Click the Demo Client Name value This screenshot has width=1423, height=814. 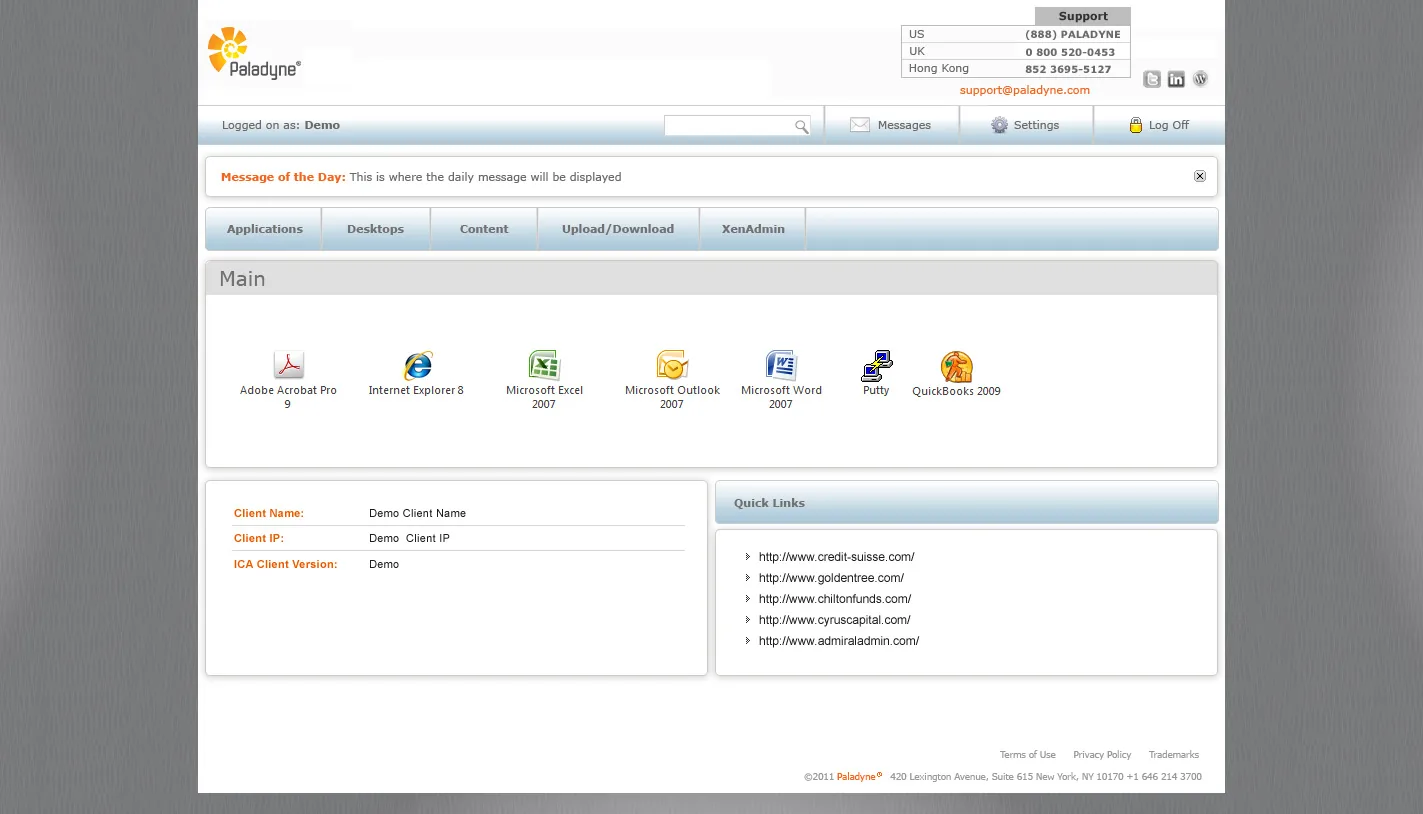417,513
